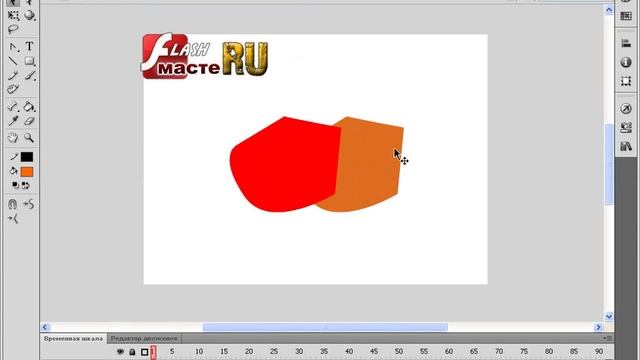Open the Align panel icon
640x360 pixels.
626,43
